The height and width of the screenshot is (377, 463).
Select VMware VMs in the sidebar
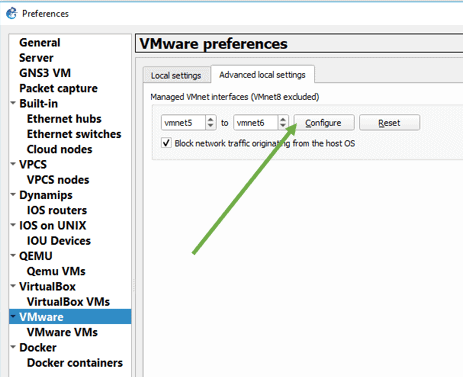62,332
